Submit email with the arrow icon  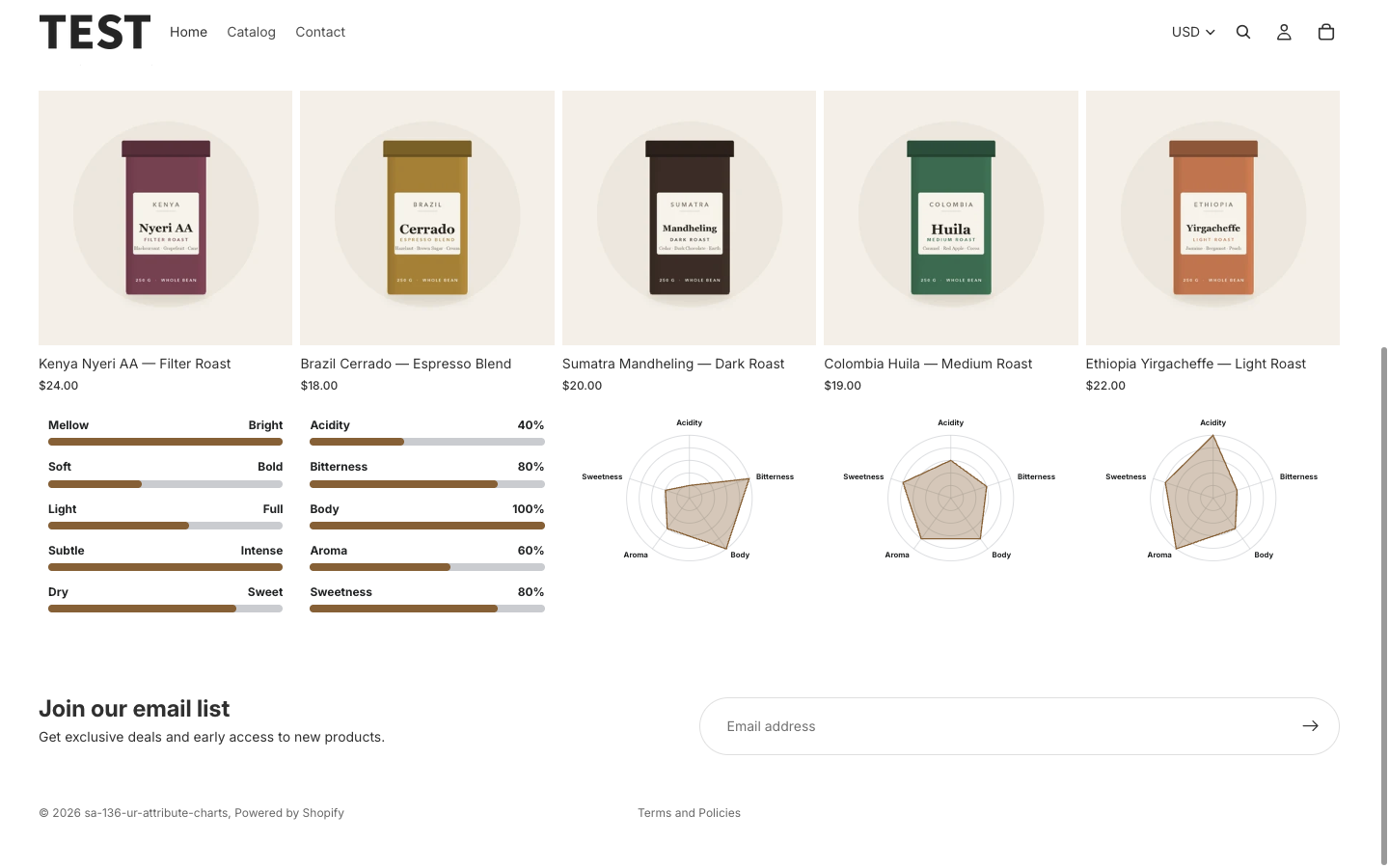[x=1310, y=726]
